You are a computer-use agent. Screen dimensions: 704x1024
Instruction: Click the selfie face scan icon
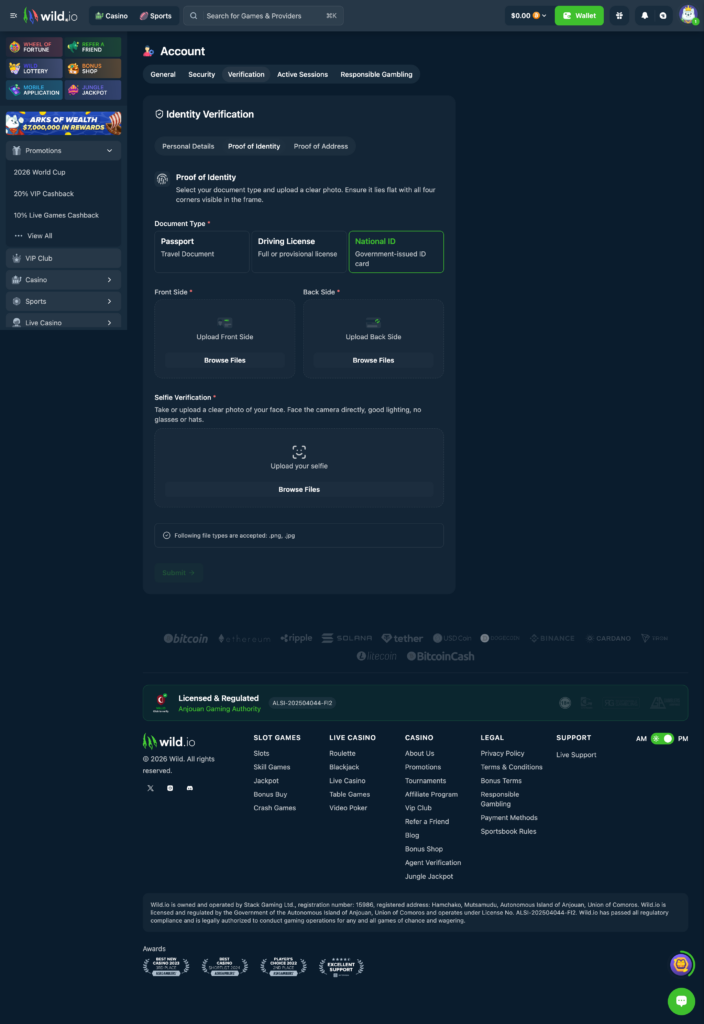click(299, 452)
